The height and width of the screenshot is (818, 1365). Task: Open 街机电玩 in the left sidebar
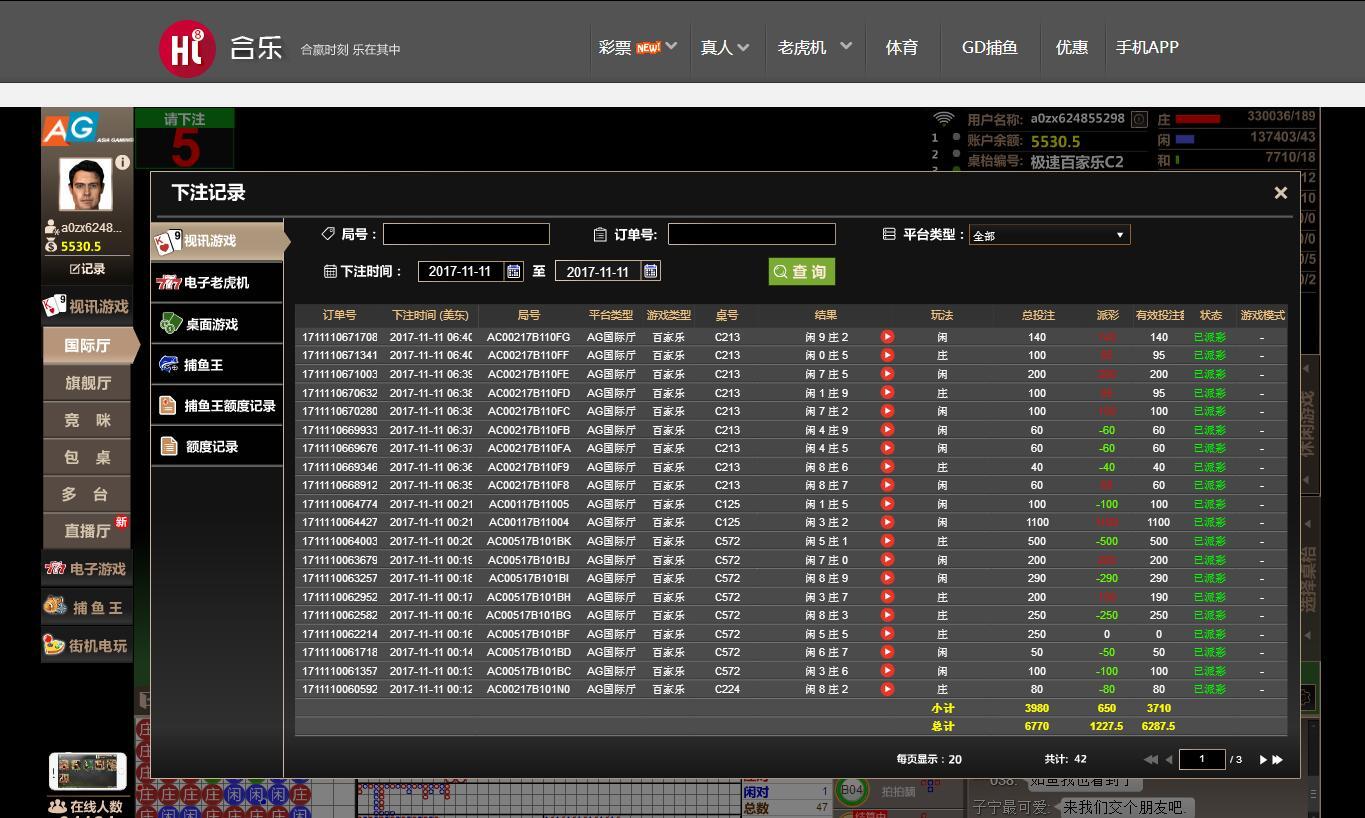click(x=87, y=645)
